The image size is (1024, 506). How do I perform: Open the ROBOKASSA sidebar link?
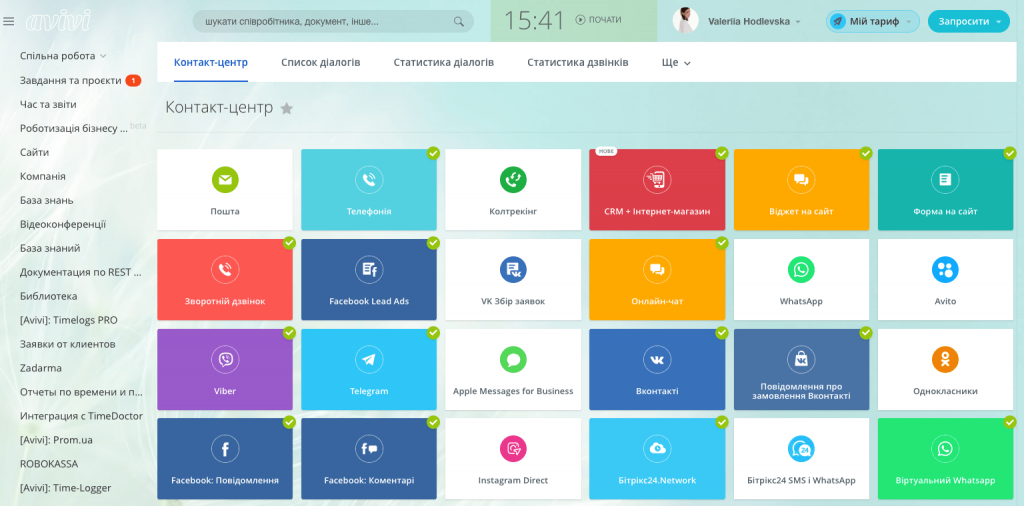[x=49, y=464]
